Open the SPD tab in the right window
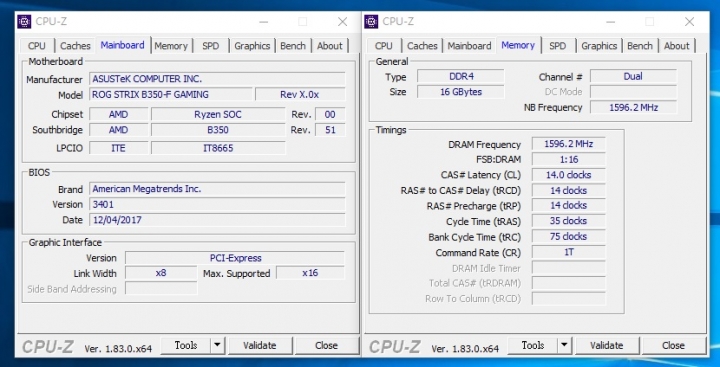The width and height of the screenshot is (720, 367). click(x=557, y=46)
